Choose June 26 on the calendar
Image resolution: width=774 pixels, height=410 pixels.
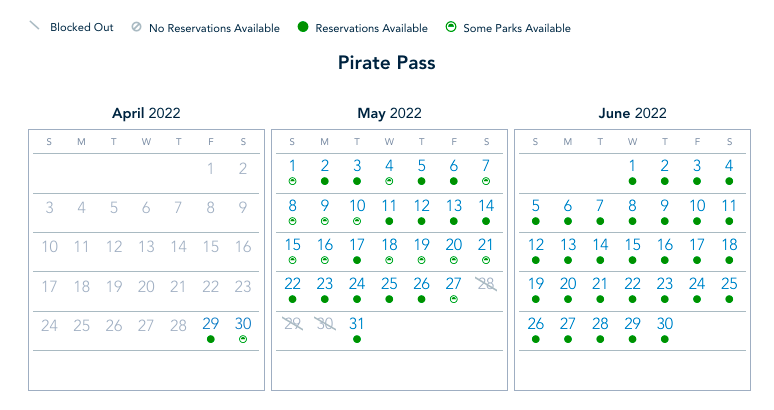(536, 324)
